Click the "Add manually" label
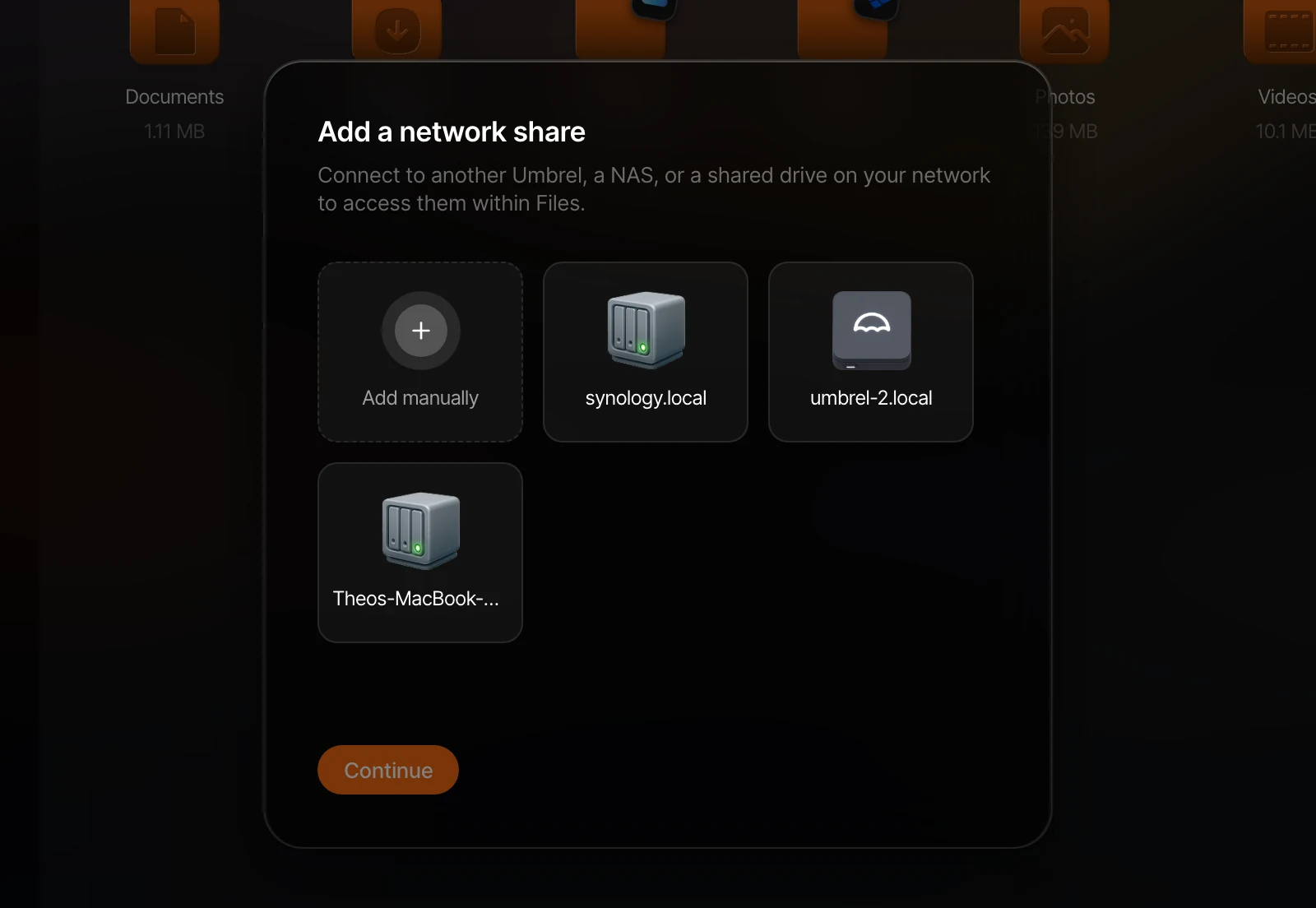The image size is (1316, 908). [420, 398]
